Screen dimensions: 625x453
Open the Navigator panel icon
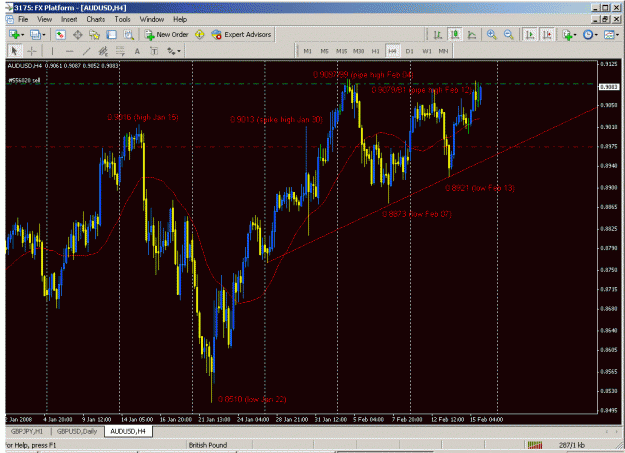click(x=94, y=35)
